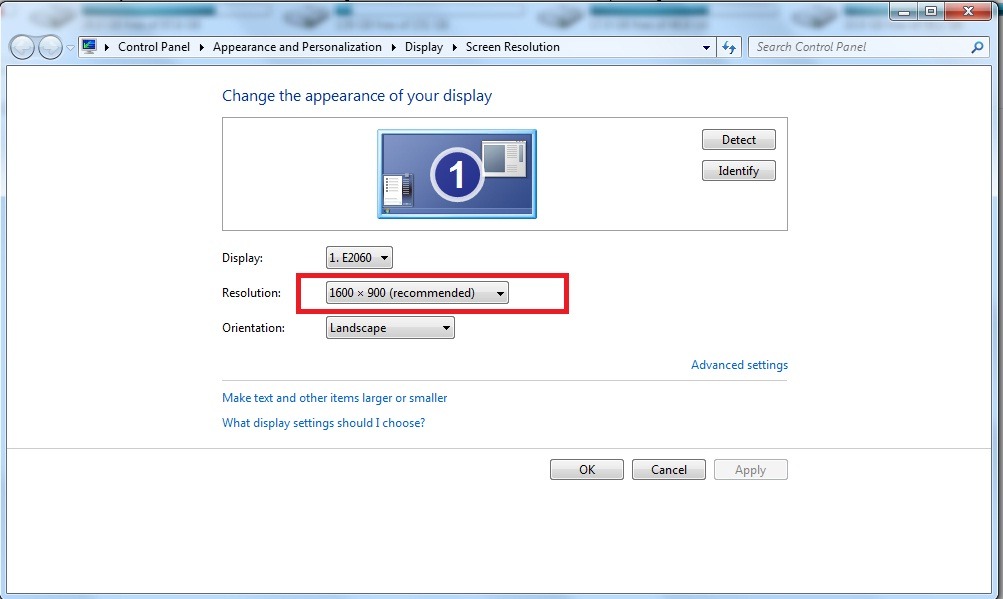Open the recent pages arrow beside Forward

[x=70, y=47]
